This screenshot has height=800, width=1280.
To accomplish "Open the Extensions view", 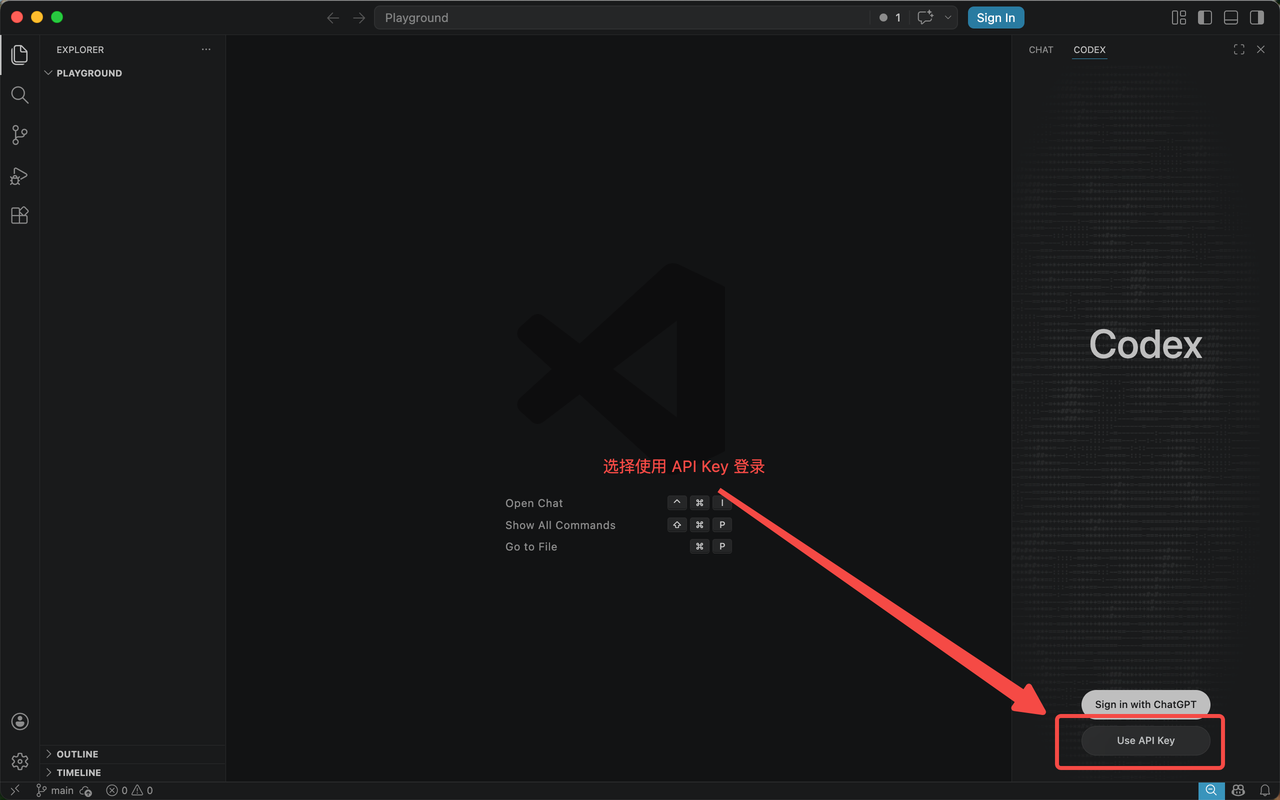I will [x=19, y=215].
